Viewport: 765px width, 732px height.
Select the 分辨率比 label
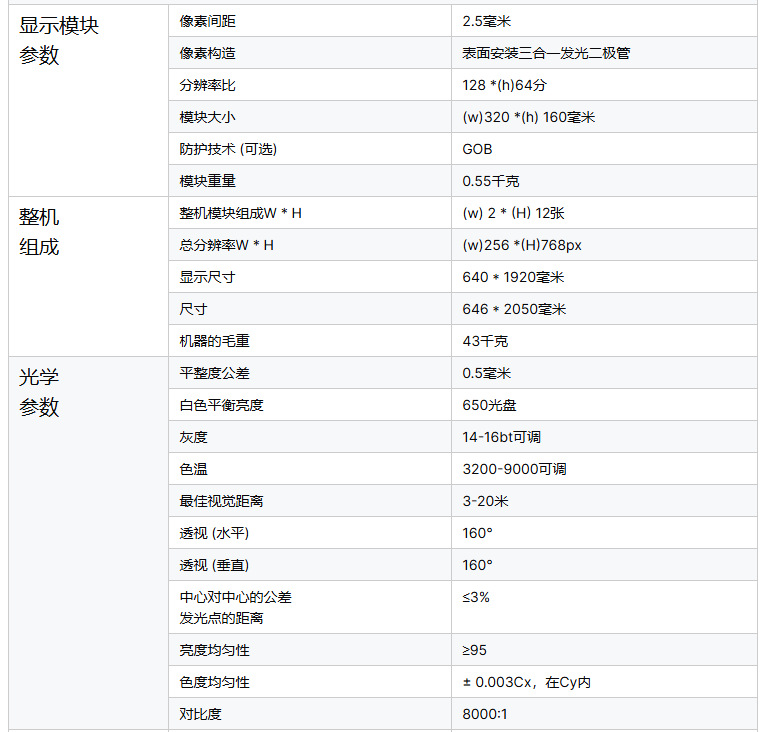(x=207, y=85)
